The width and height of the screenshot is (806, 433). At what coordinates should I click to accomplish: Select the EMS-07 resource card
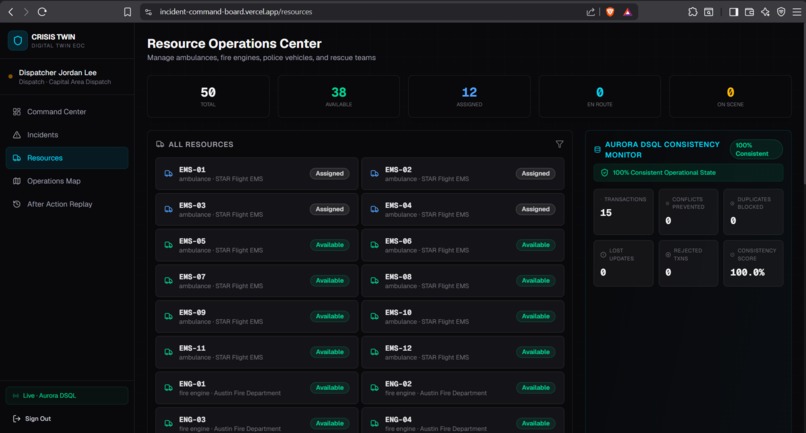pyautogui.click(x=257, y=281)
